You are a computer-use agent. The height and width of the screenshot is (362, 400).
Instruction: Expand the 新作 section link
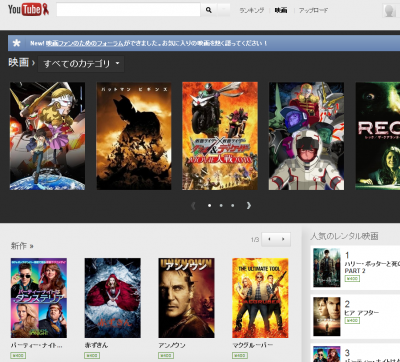pyautogui.click(x=22, y=246)
